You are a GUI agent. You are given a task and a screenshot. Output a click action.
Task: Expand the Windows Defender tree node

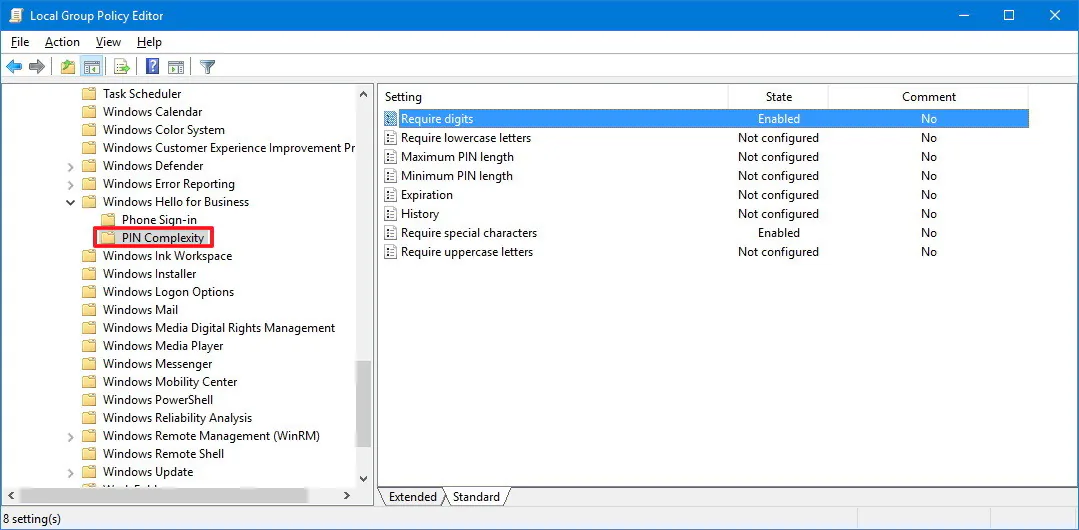[70, 166]
